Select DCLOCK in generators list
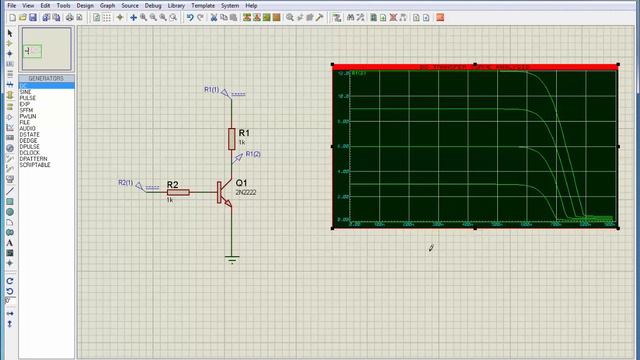The width and height of the screenshot is (640, 360). [30, 153]
